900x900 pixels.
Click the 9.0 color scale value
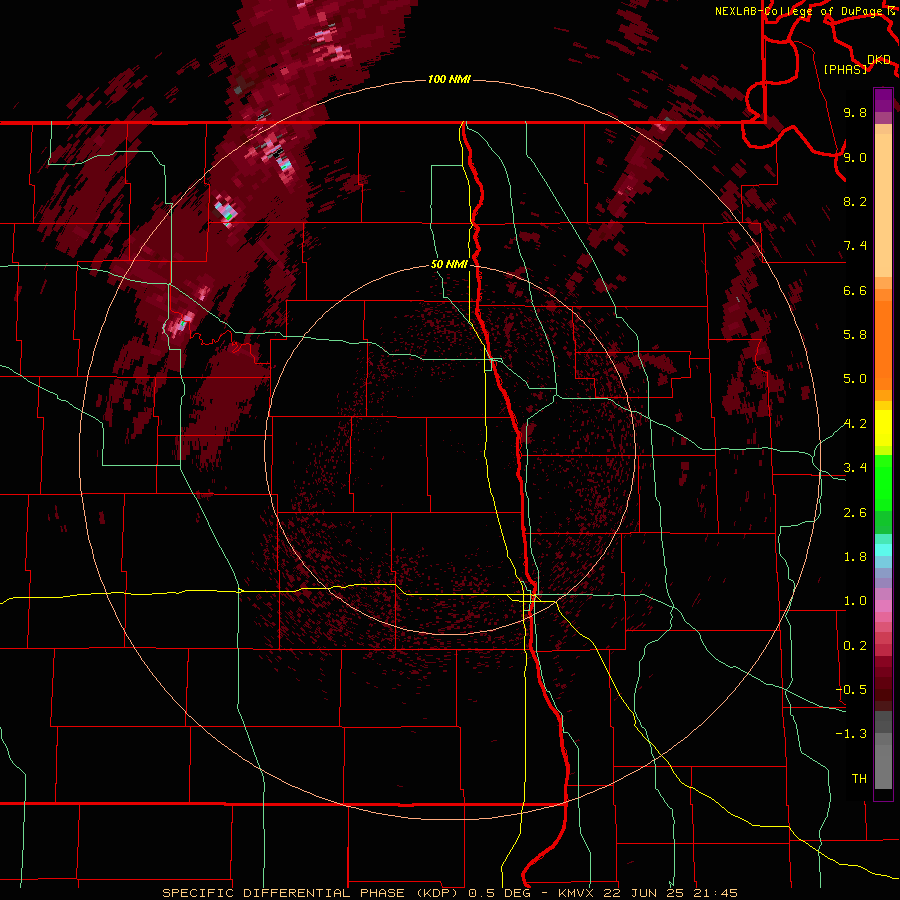(855, 157)
